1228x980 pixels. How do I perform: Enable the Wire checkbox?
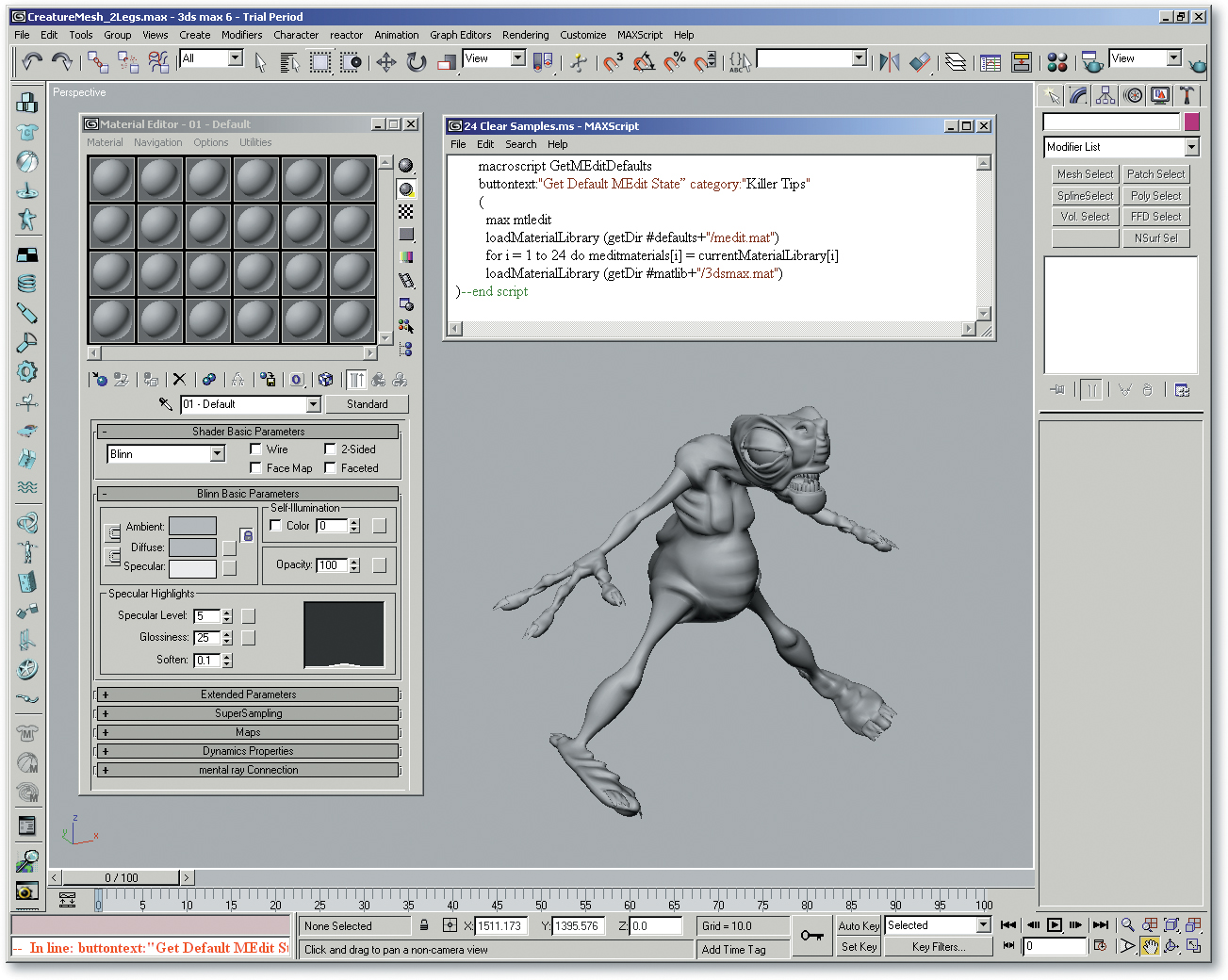255,449
